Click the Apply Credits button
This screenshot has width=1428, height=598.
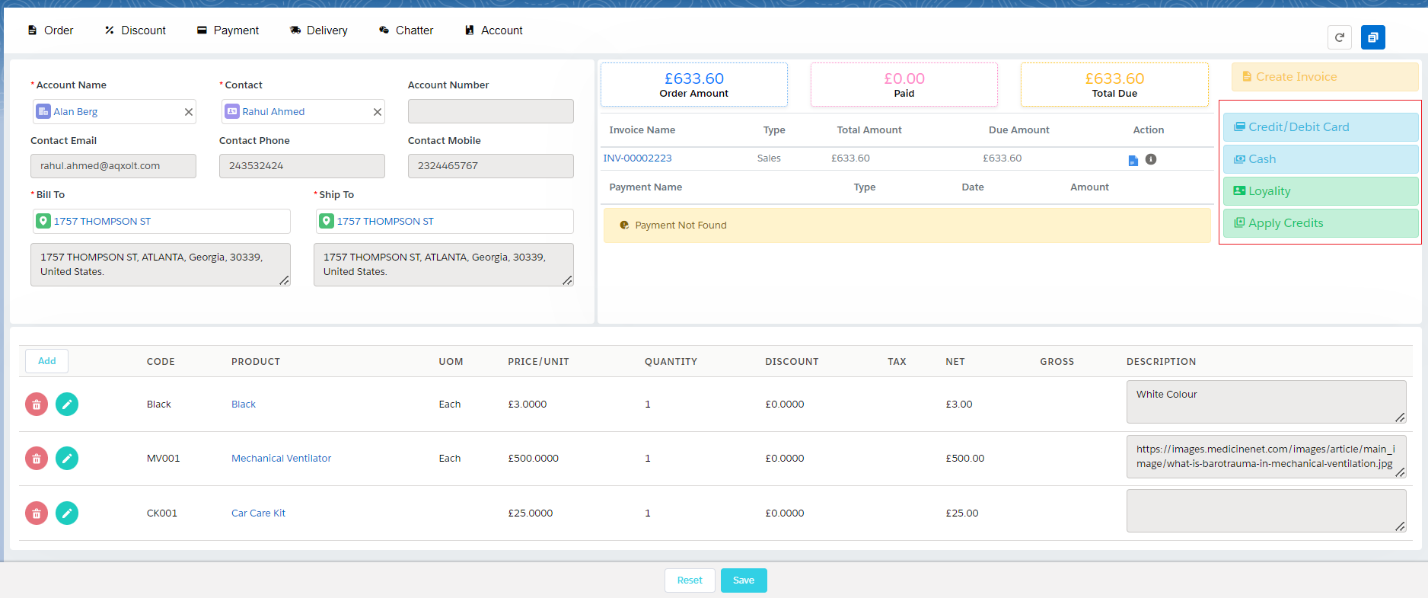[x=1321, y=223]
